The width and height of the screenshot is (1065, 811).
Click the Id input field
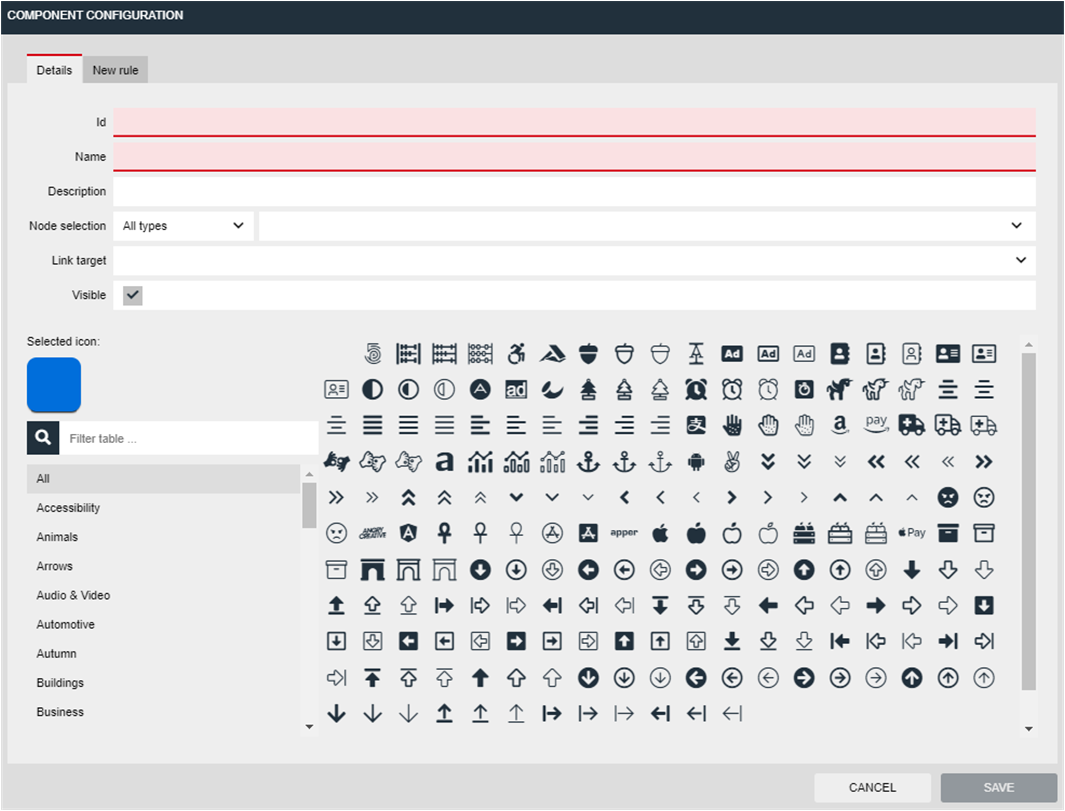575,122
